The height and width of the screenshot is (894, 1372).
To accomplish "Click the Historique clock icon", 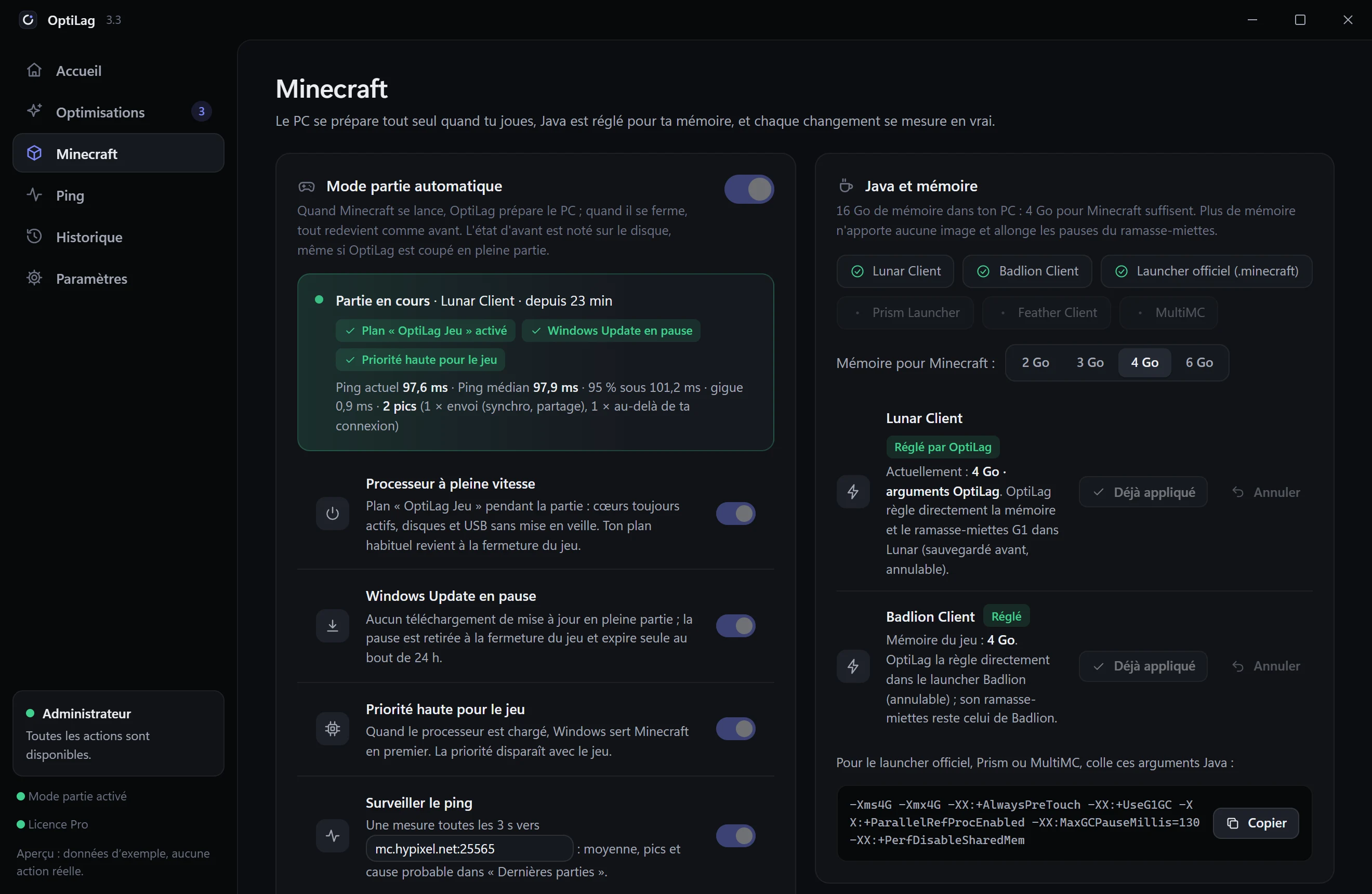I will (x=35, y=236).
